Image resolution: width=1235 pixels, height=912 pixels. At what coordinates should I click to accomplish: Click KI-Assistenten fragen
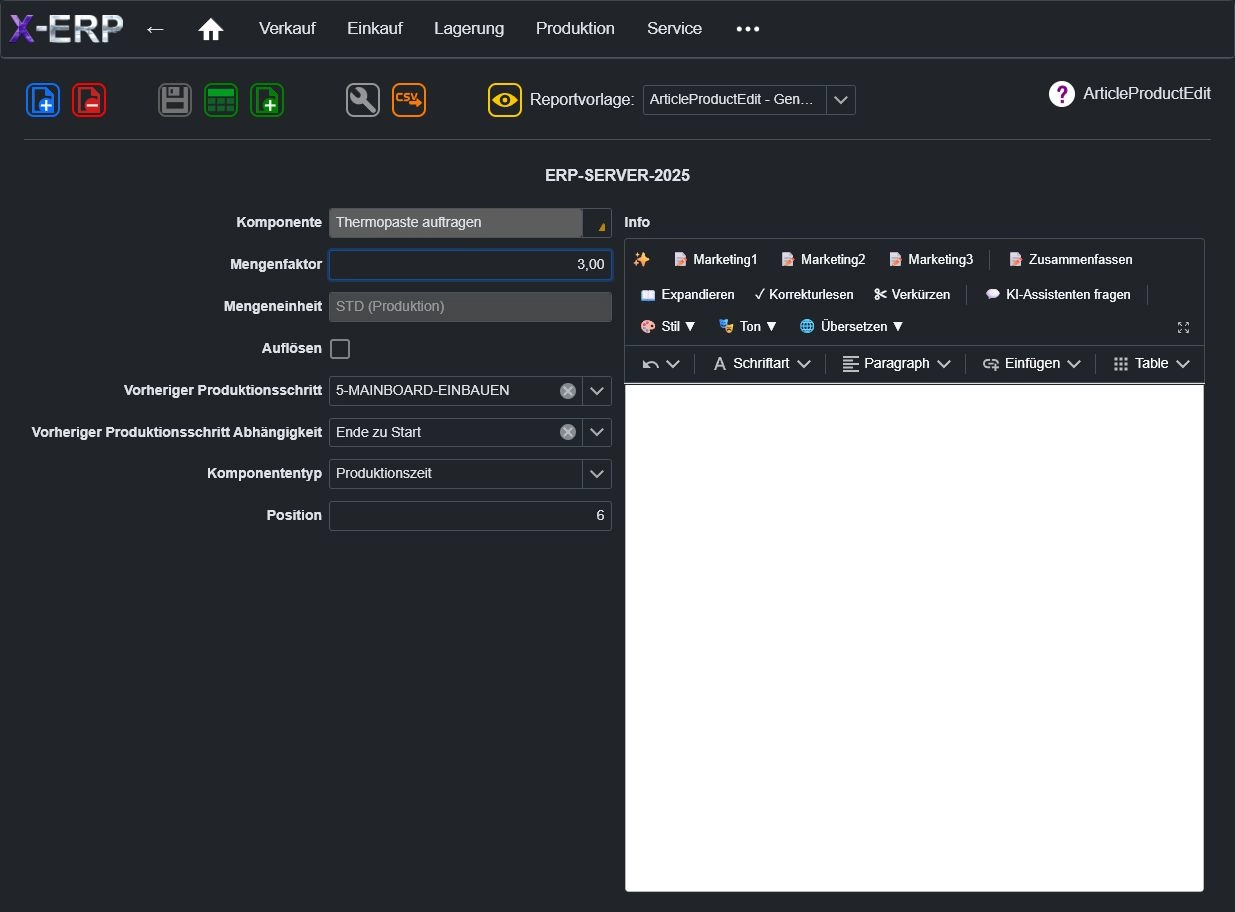pyautogui.click(x=1058, y=294)
